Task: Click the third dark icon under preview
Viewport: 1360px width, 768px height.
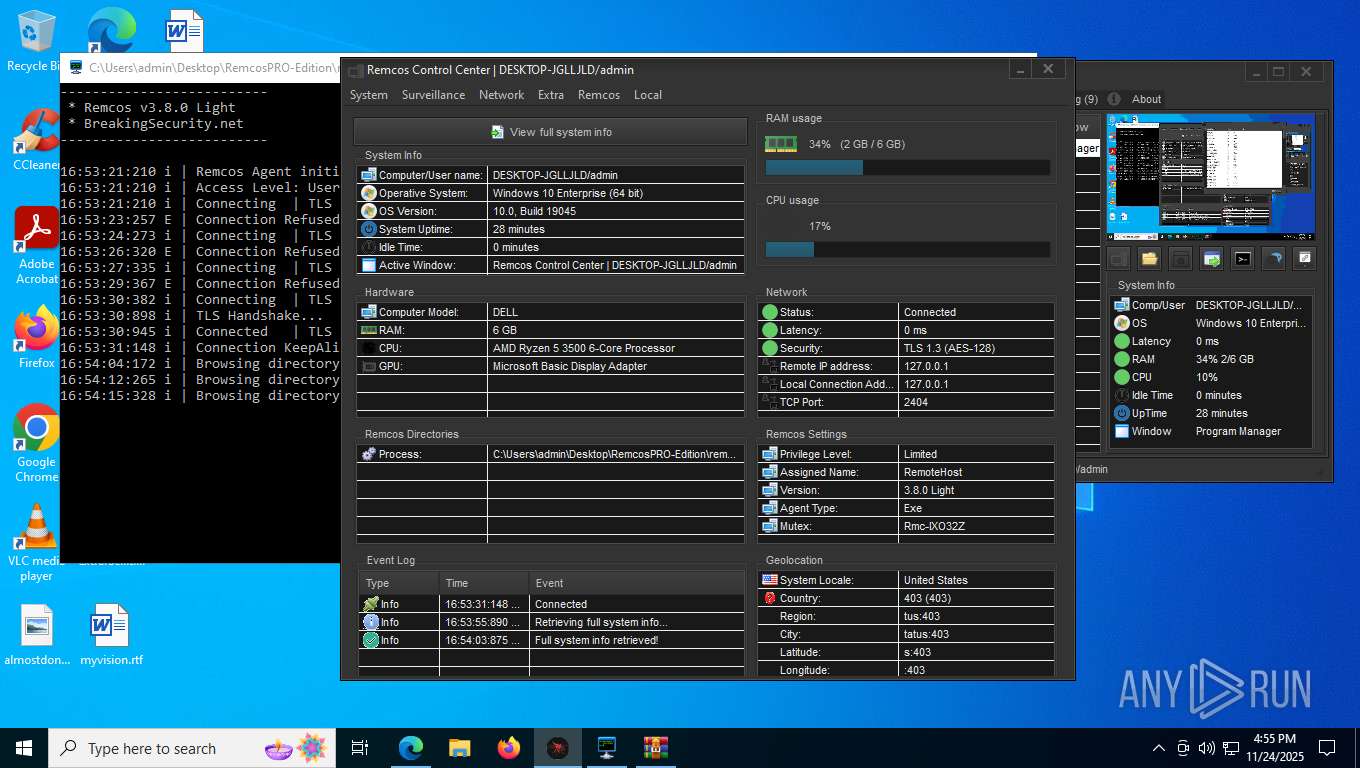Action: pyautogui.click(x=1180, y=259)
